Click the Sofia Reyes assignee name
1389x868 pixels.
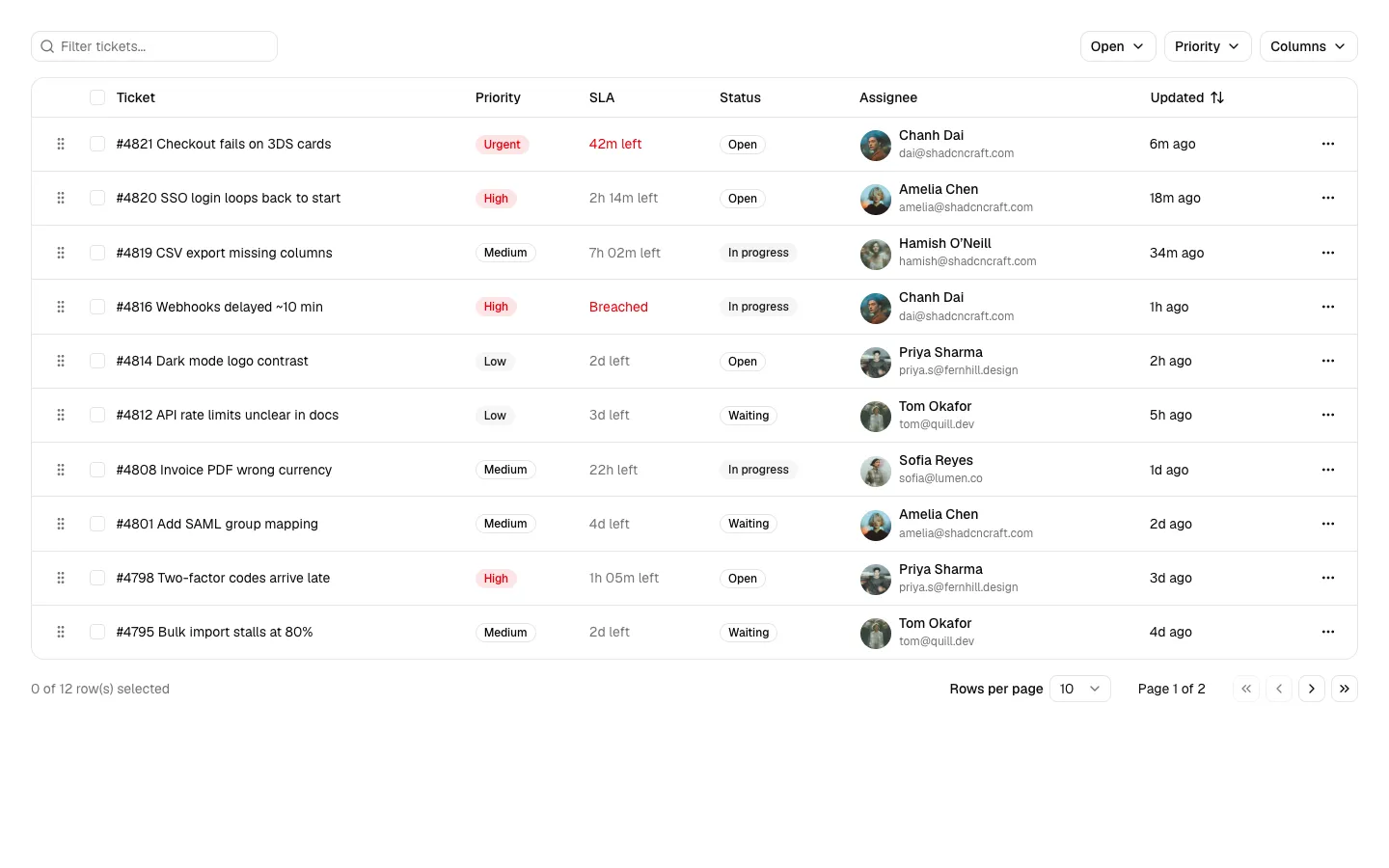(x=936, y=460)
